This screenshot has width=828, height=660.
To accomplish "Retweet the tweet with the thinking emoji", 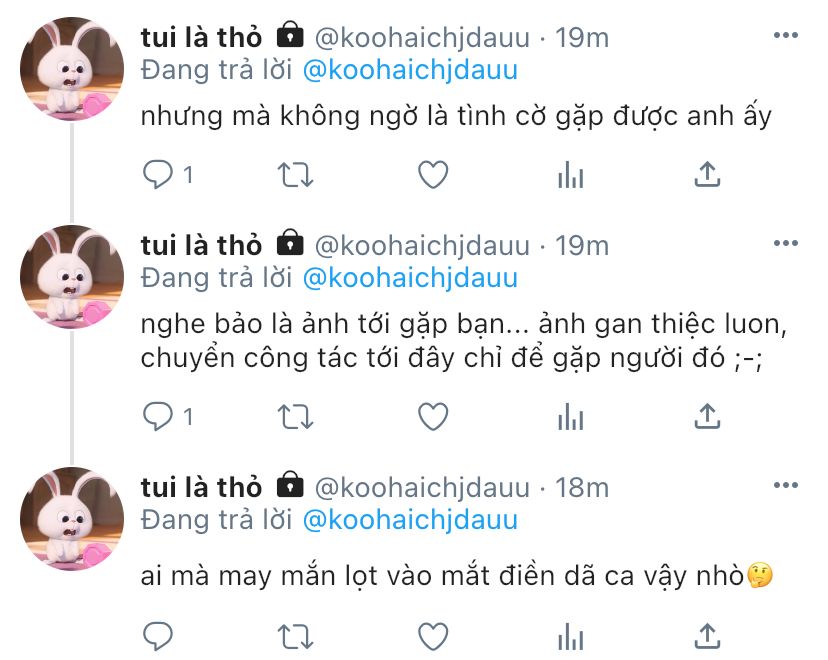I will click(296, 637).
